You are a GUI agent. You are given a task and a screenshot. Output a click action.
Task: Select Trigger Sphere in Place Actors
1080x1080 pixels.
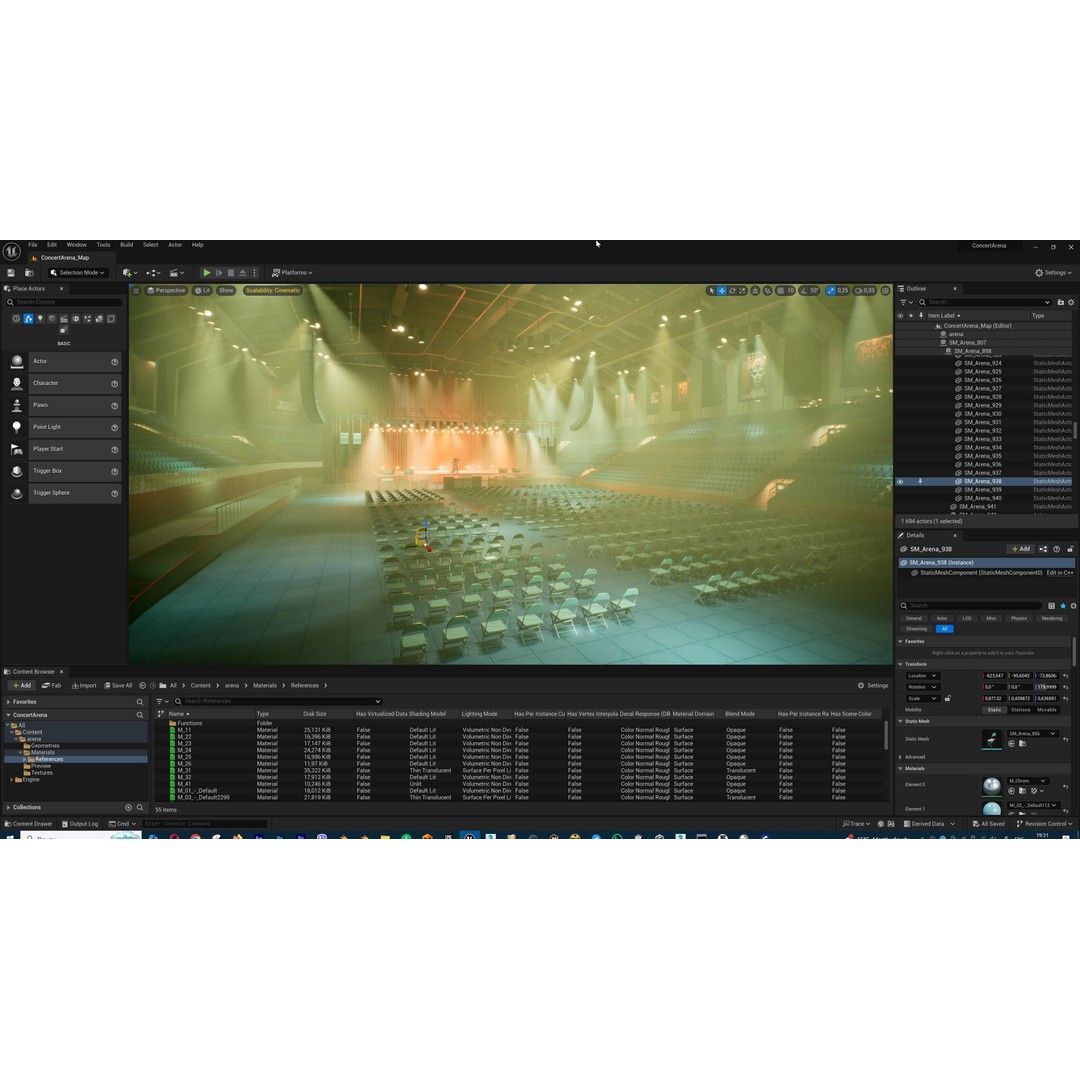(64, 493)
